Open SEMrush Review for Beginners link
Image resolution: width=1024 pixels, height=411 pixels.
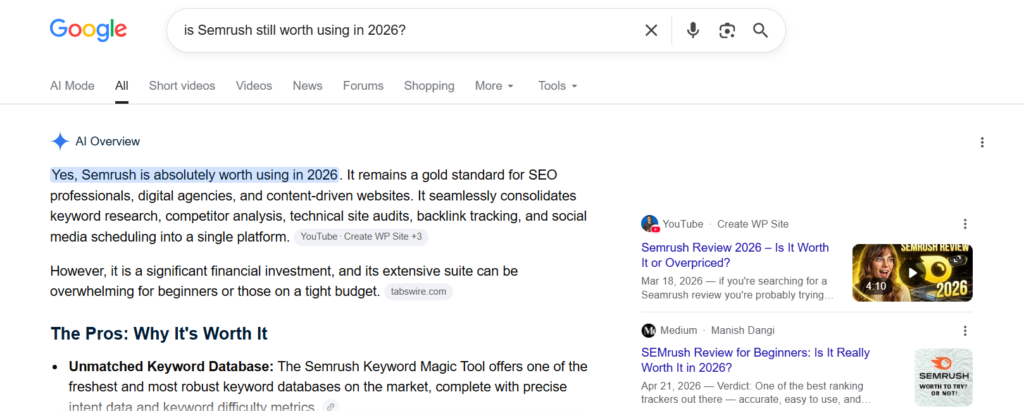pyautogui.click(x=755, y=360)
